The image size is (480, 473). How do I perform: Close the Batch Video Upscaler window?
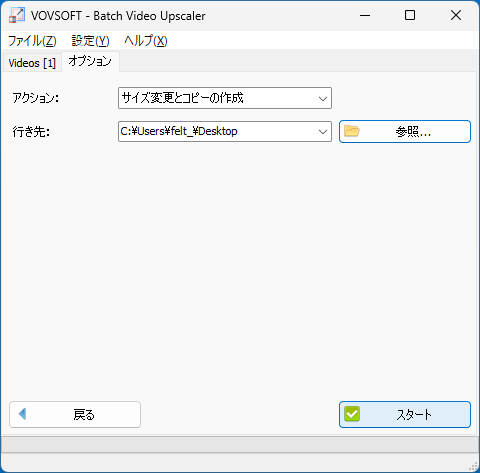tap(456, 15)
